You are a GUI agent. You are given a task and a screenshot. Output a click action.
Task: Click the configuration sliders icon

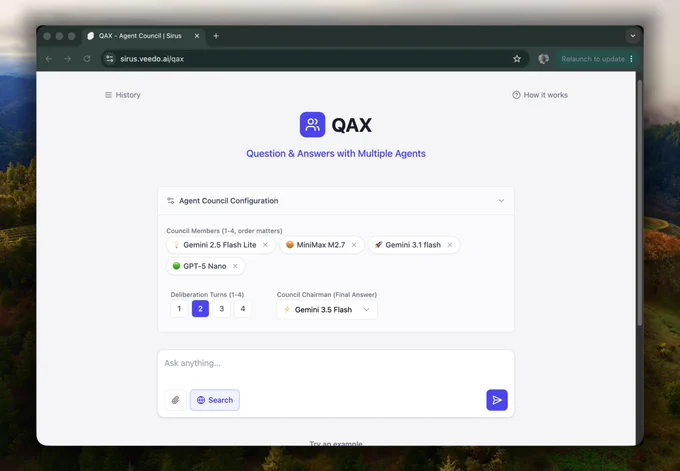170,201
